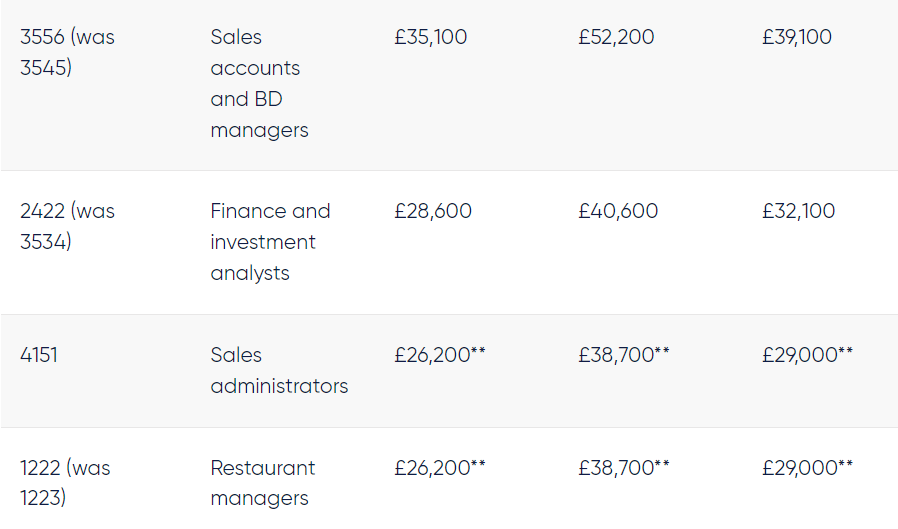The width and height of the screenshot is (898, 529).
Task: Click the £35,100 salary value
Action: coord(431,38)
